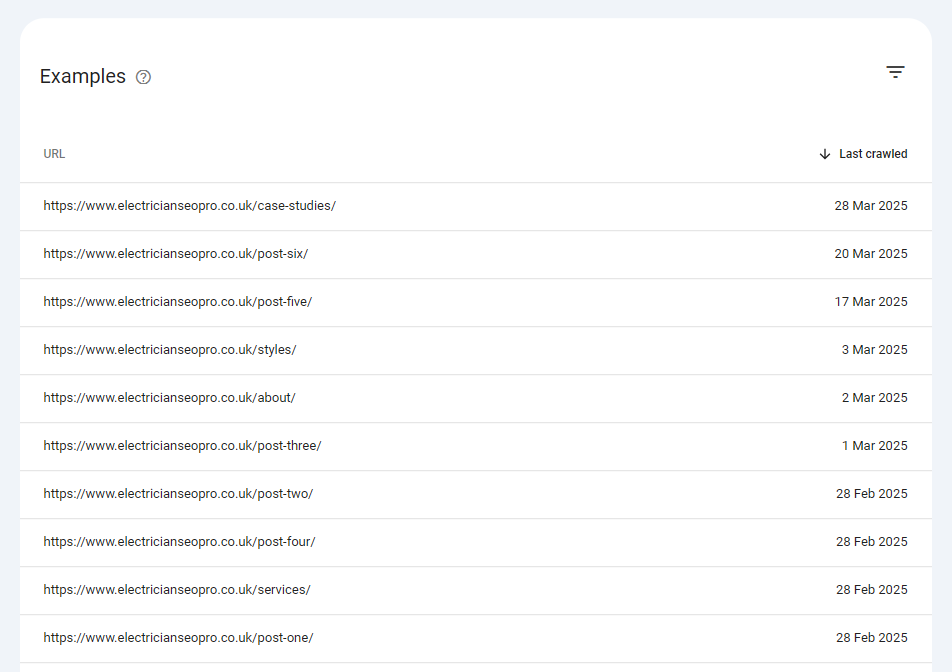Open the post-six URL row
The height and width of the screenshot is (672, 952).
476,254
